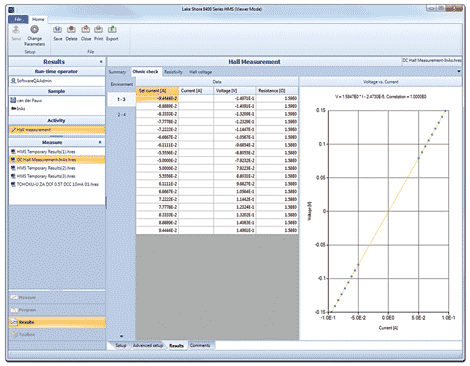This screenshot has height=366, width=470.
Task: Open the File menu tab
Action: pyautogui.click(x=18, y=19)
